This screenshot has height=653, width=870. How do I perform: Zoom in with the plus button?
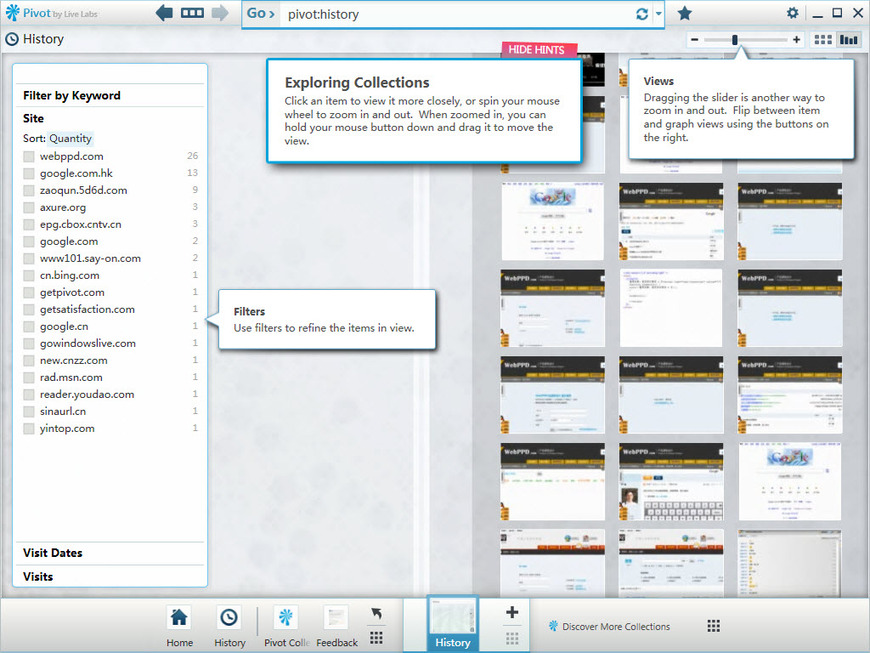click(796, 39)
